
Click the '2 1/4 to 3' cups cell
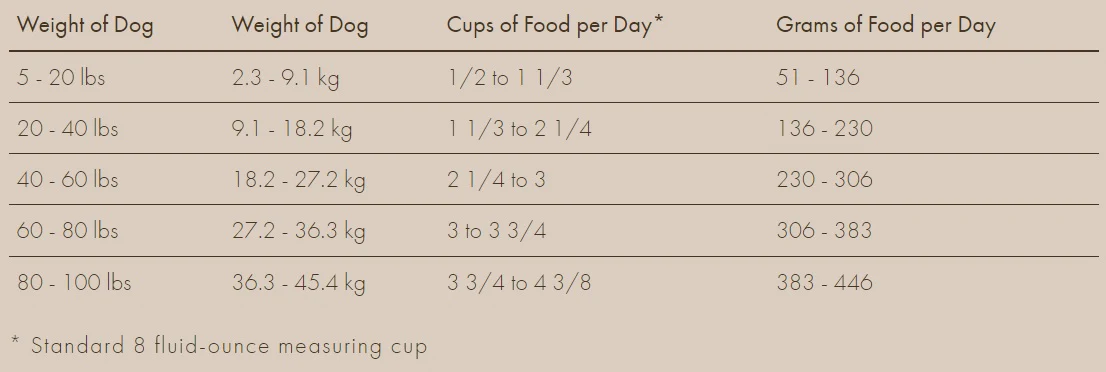click(497, 179)
